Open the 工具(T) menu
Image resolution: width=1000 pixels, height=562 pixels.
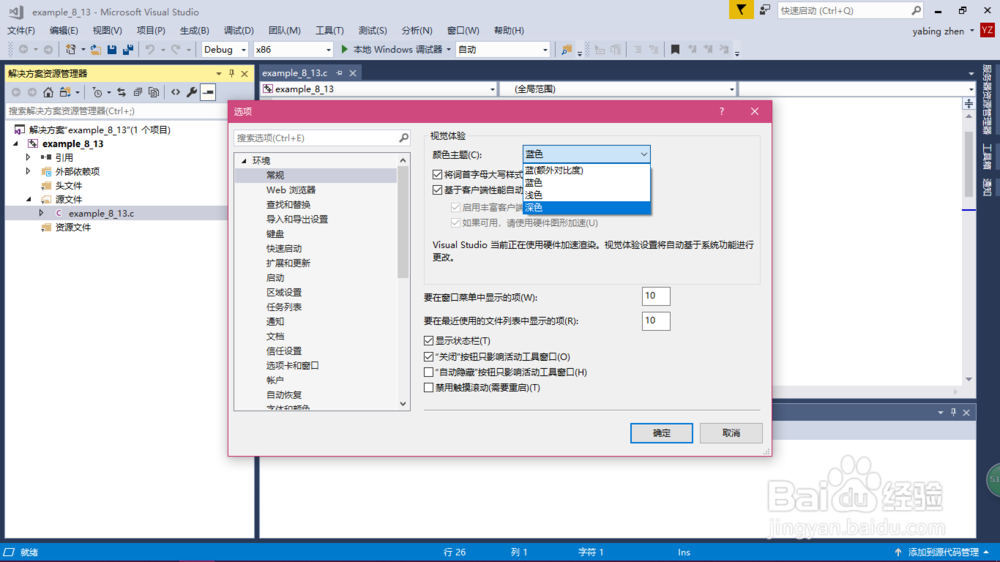329,31
